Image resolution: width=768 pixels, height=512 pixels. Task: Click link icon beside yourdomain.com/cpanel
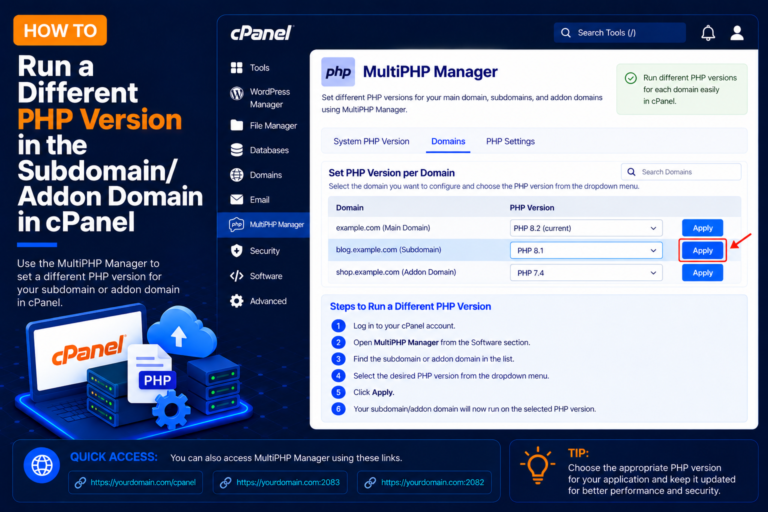pyautogui.click(x=80, y=483)
